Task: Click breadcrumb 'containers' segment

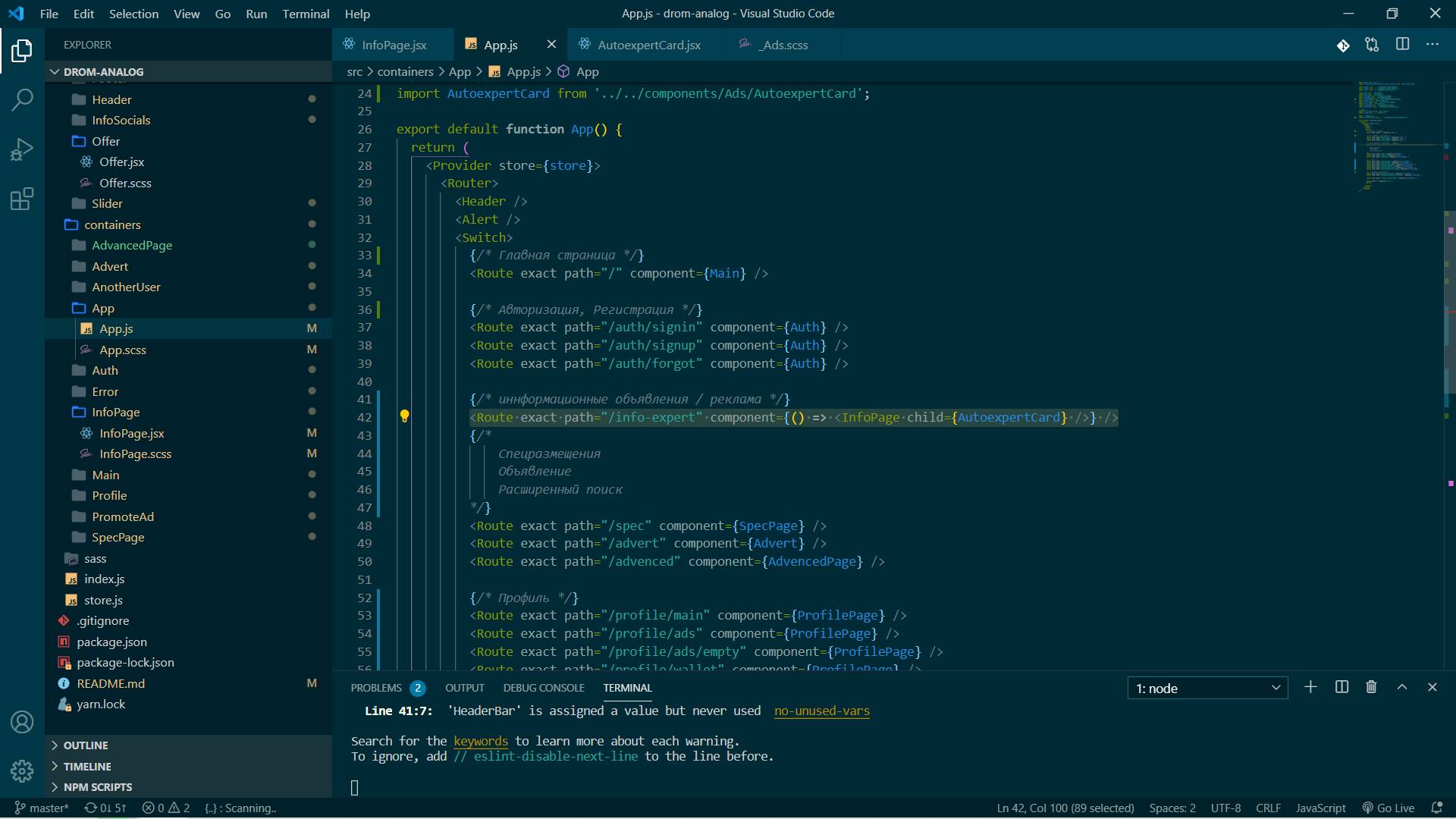Action: point(405,71)
